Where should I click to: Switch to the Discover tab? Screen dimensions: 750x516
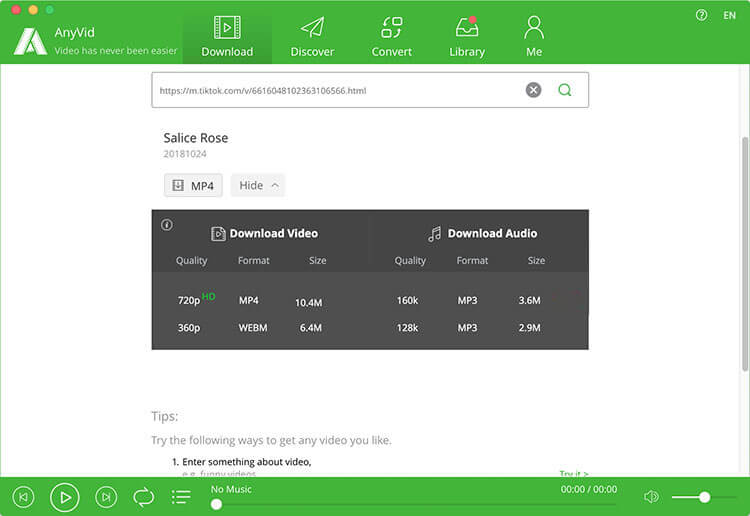pos(312,37)
